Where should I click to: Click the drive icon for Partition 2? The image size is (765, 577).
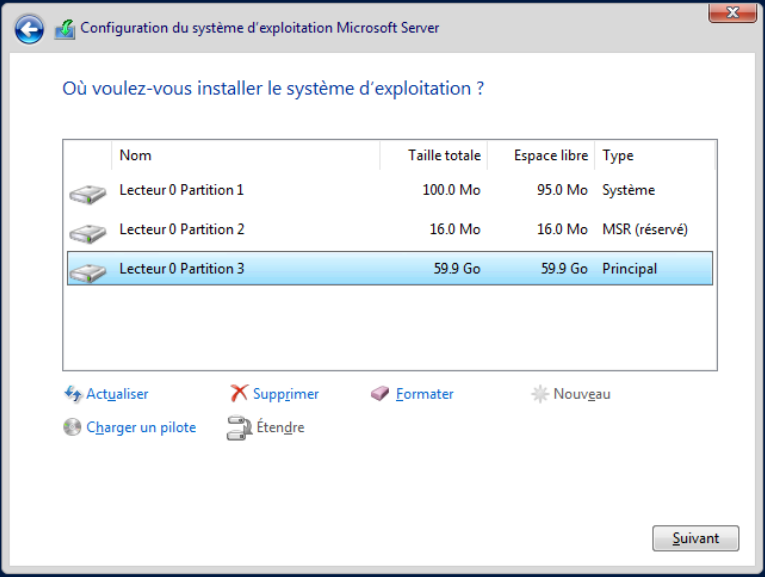click(88, 232)
